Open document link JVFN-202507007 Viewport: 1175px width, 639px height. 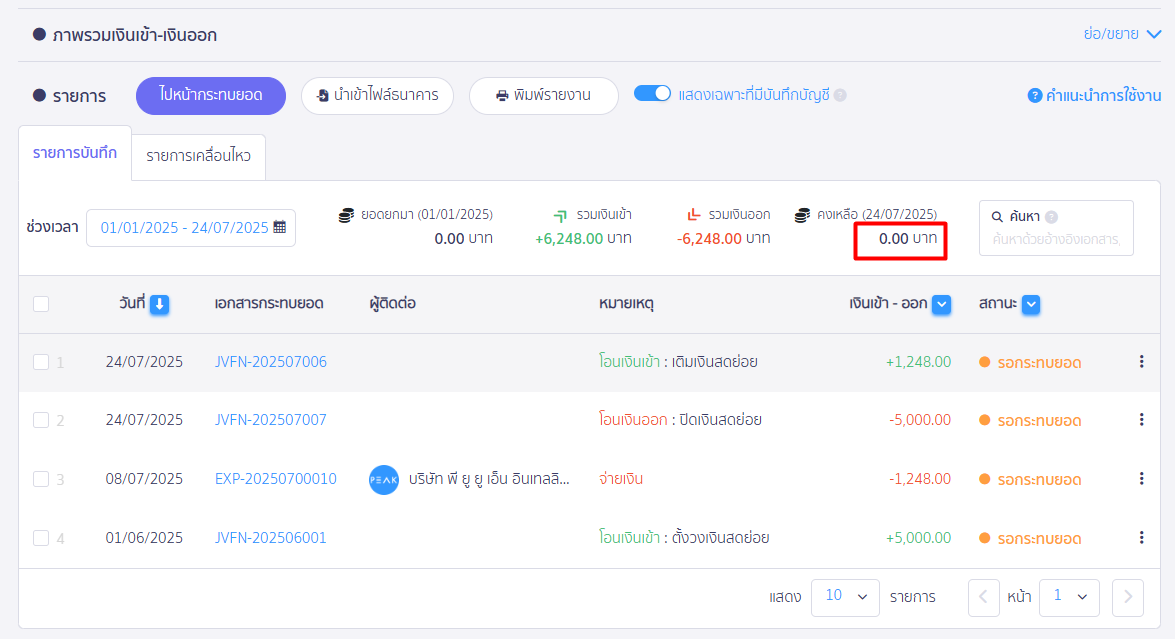[271, 420]
